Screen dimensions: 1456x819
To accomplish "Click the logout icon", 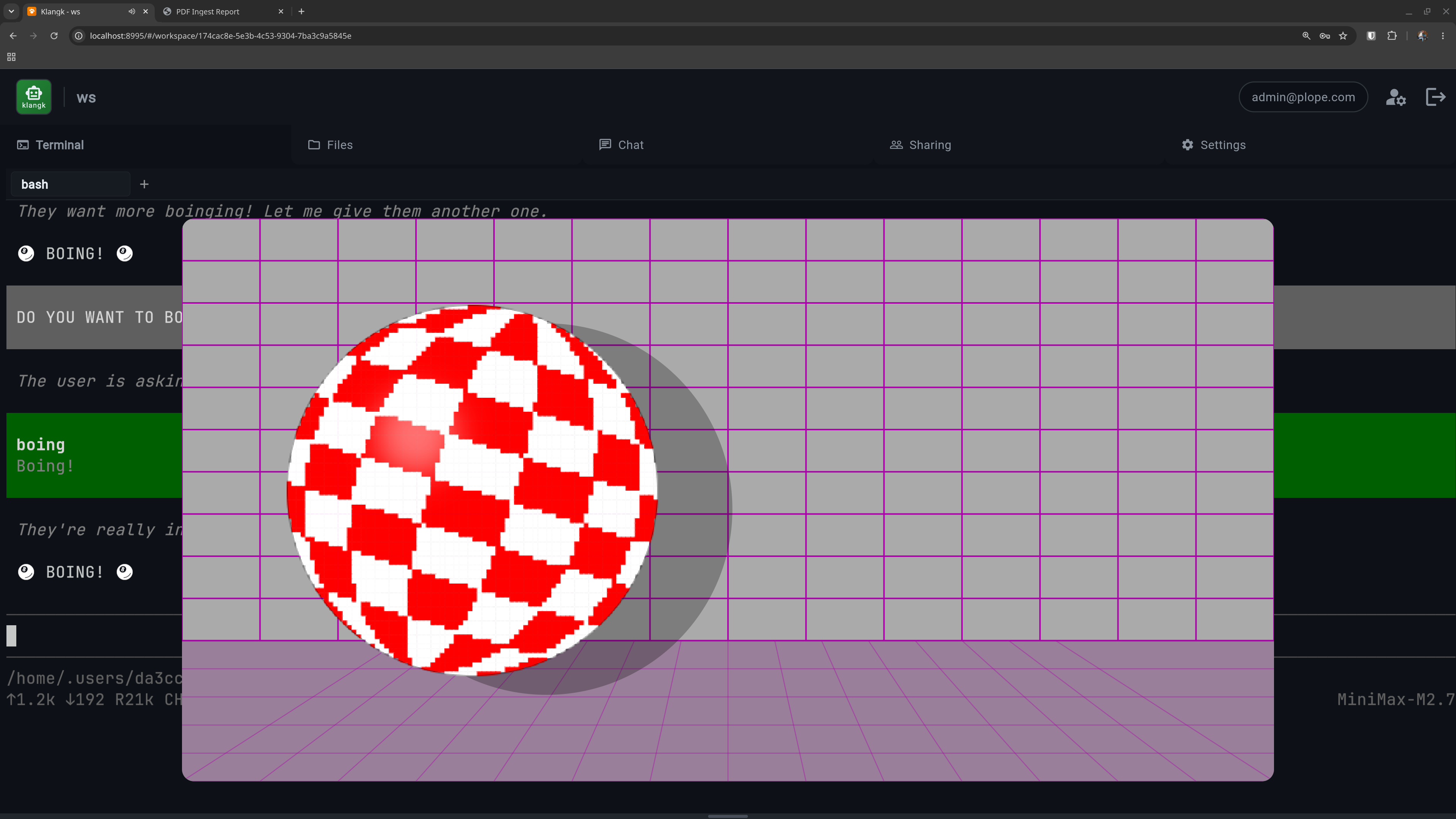I will [x=1436, y=97].
